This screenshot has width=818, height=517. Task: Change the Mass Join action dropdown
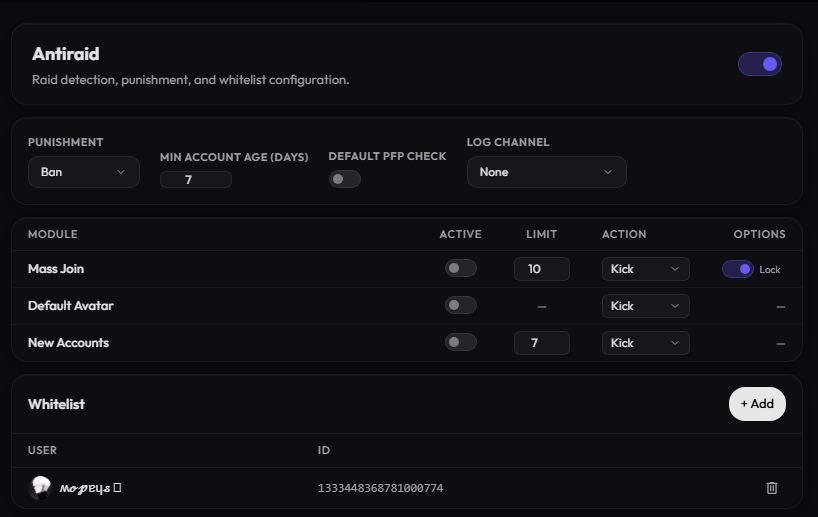(x=646, y=269)
